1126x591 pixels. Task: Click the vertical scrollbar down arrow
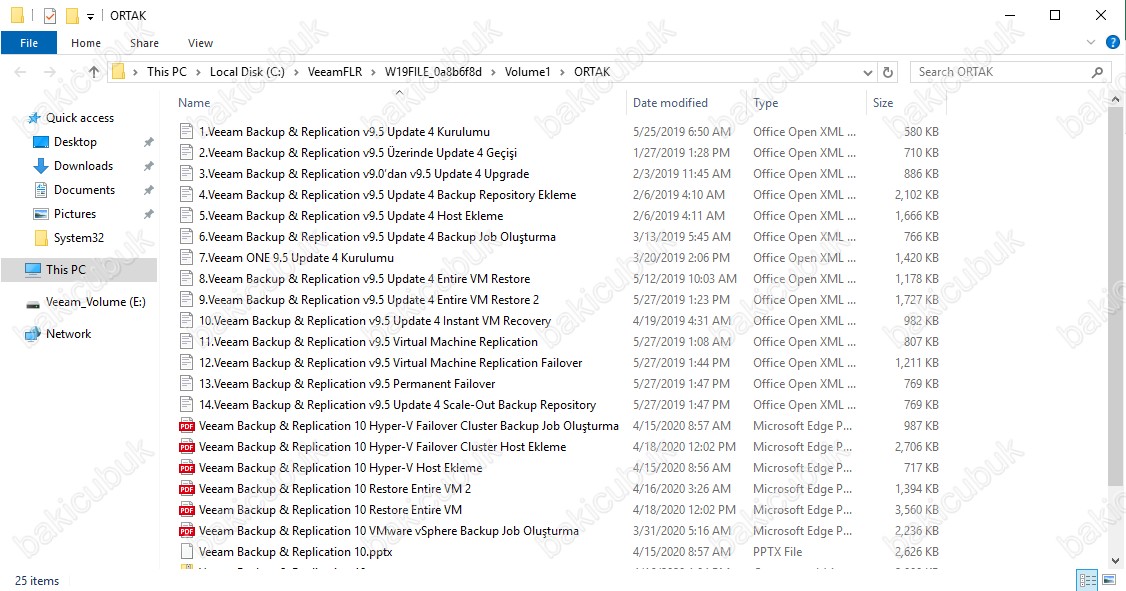pos(1115,561)
